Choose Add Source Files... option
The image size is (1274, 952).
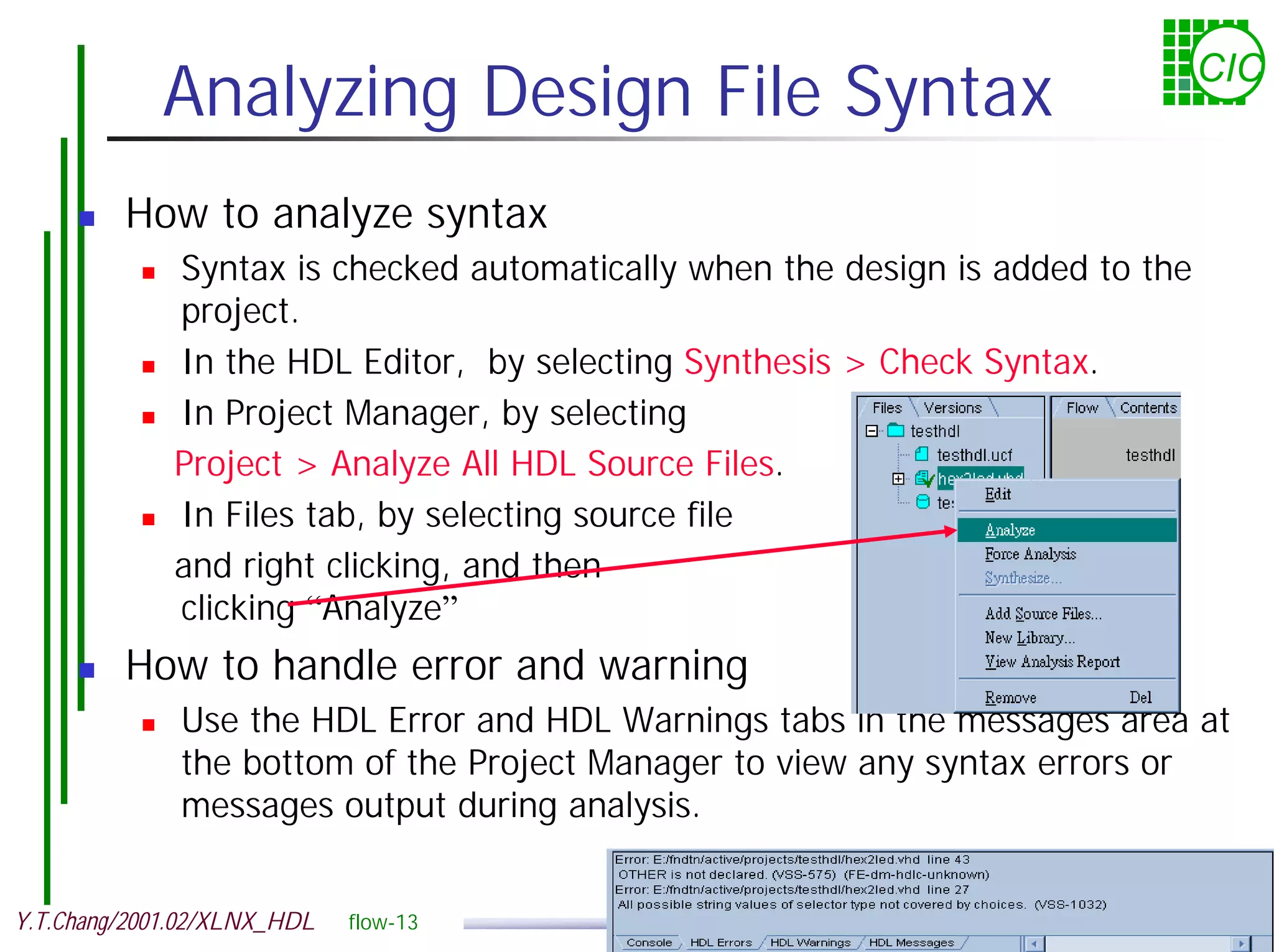pyautogui.click(x=1067, y=614)
